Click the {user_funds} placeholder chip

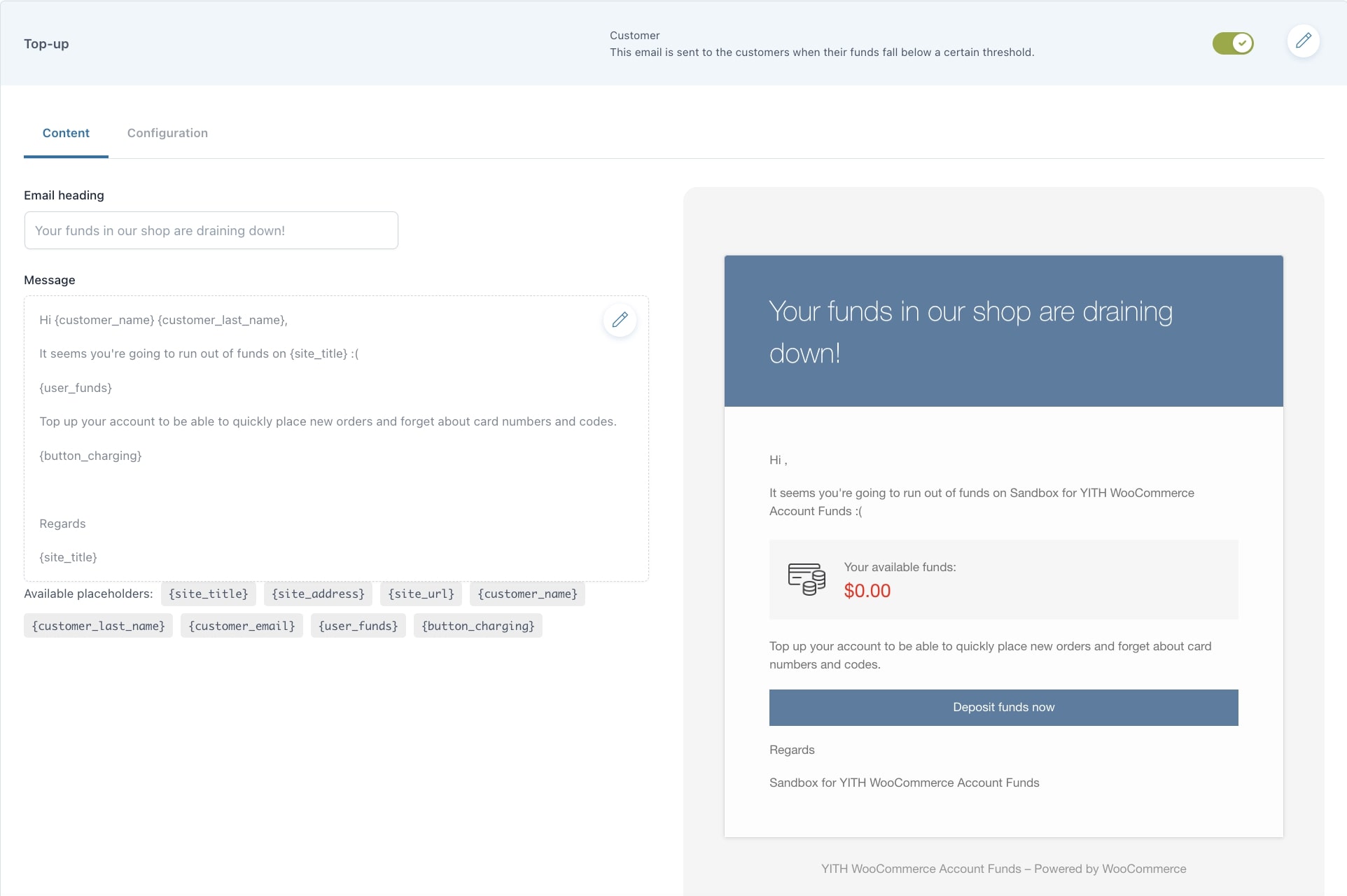click(x=358, y=626)
